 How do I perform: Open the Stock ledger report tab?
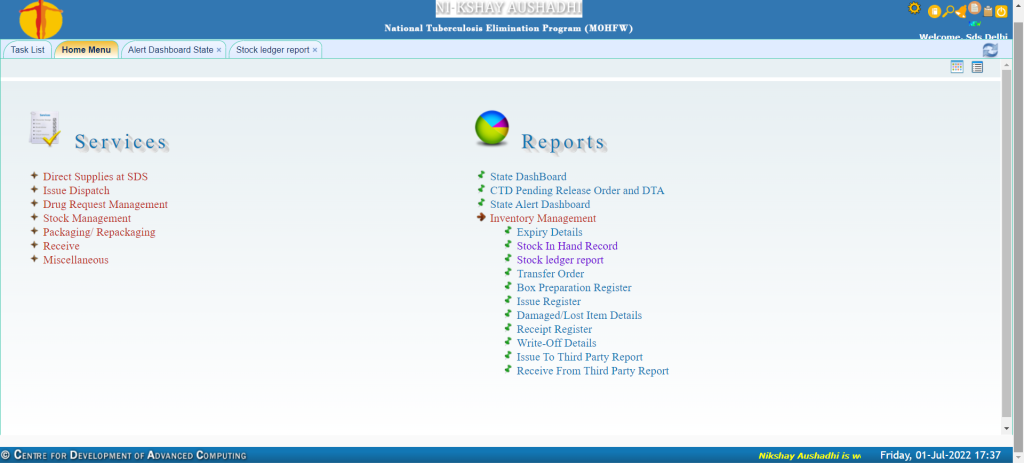(x=272, y=50)
